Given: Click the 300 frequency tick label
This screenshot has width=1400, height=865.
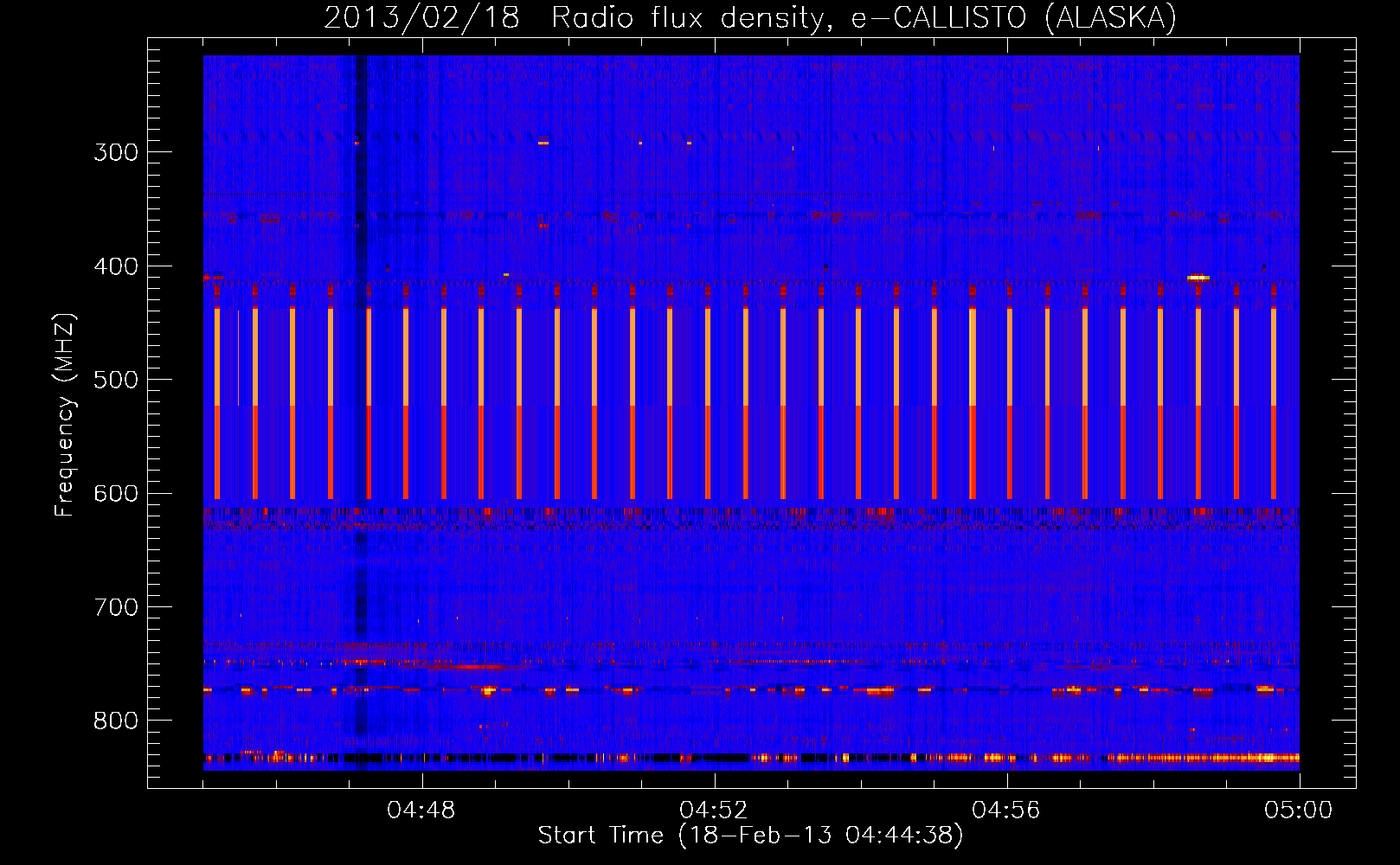Looking at the screenshot, I should tap(116, 152).
